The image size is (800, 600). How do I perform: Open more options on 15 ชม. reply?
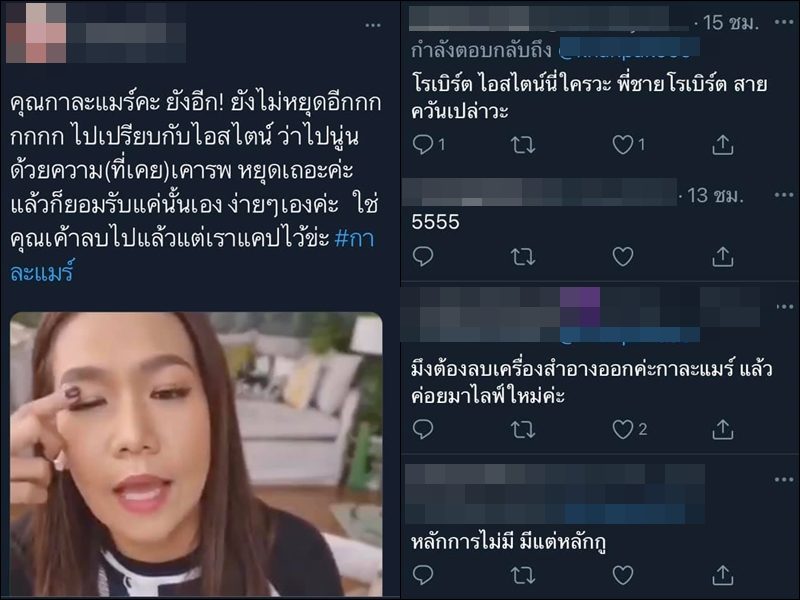783,22
